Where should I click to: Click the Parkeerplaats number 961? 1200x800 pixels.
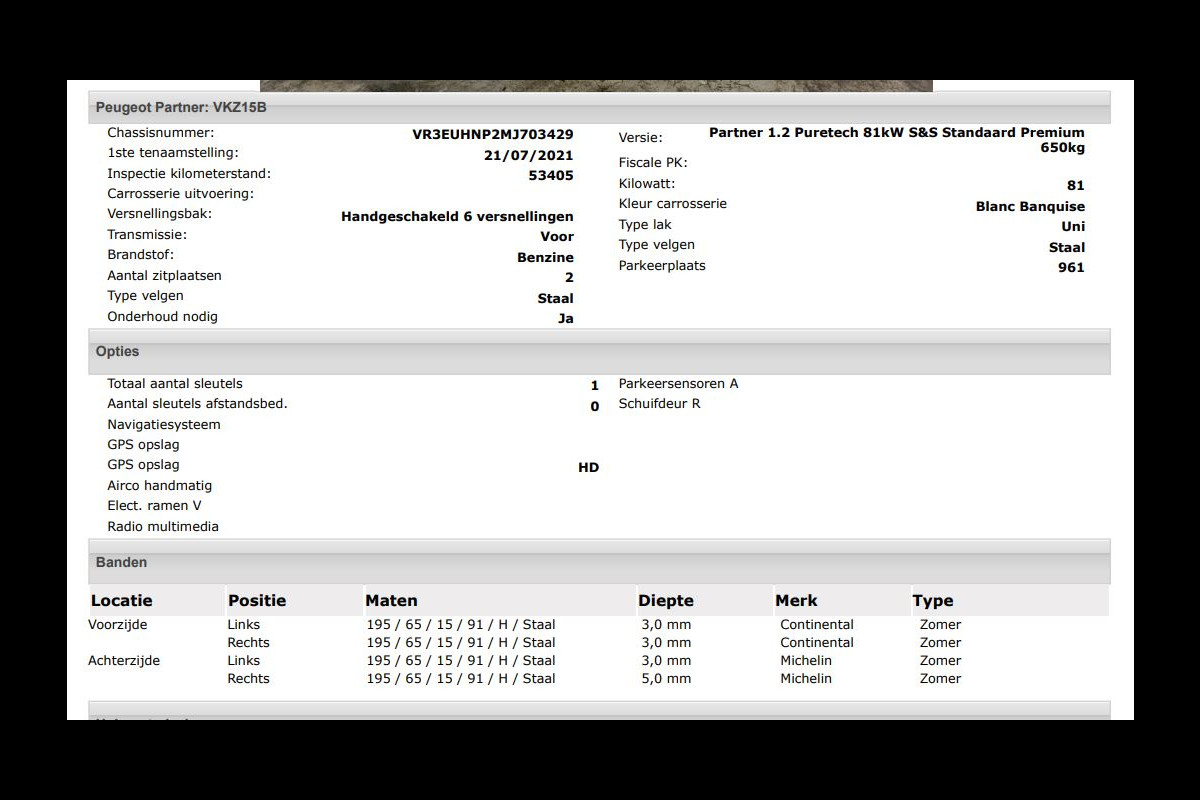click(1070, 267)
